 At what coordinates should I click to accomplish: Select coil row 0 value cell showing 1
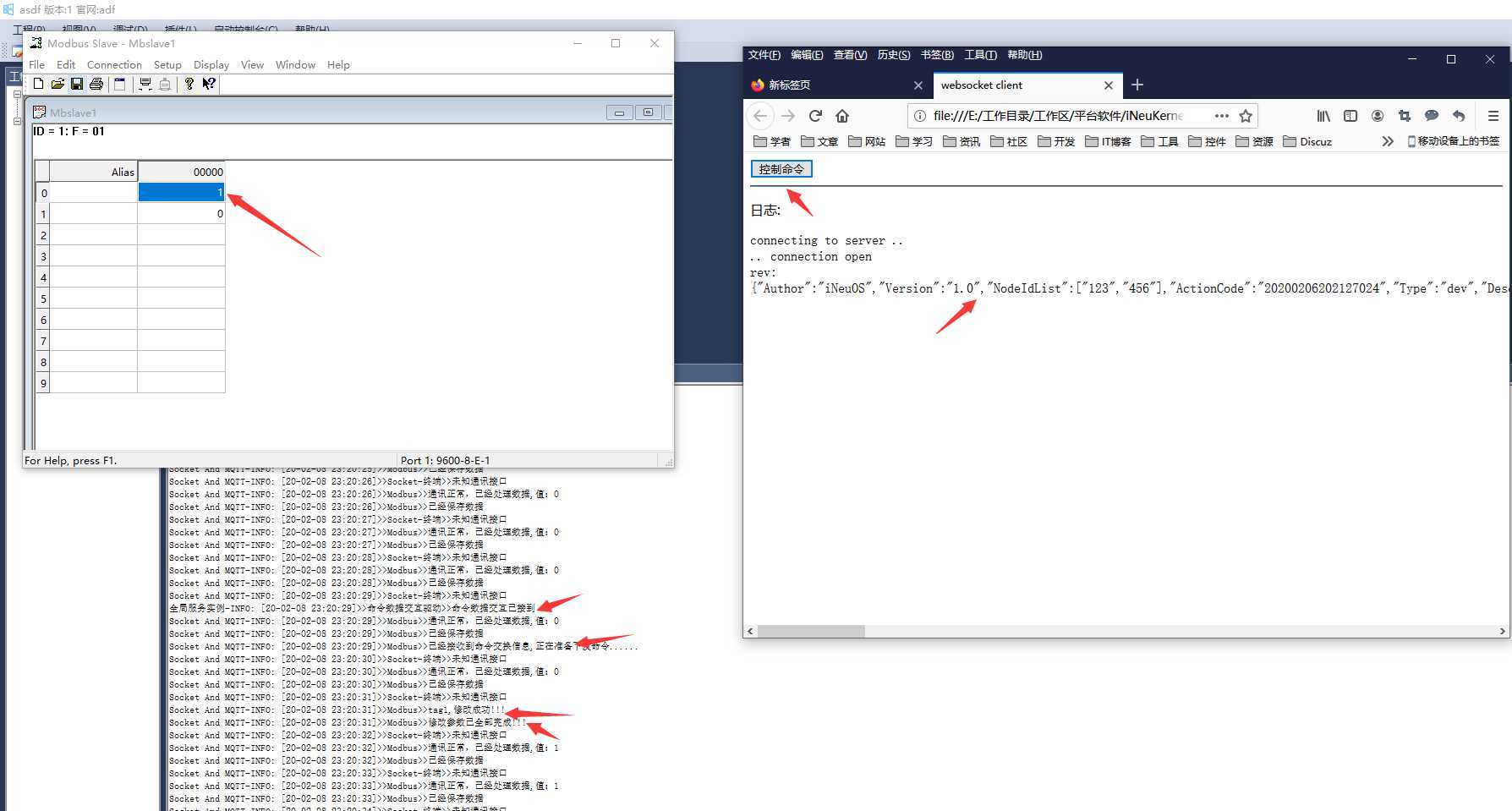(x=182, y=193)
